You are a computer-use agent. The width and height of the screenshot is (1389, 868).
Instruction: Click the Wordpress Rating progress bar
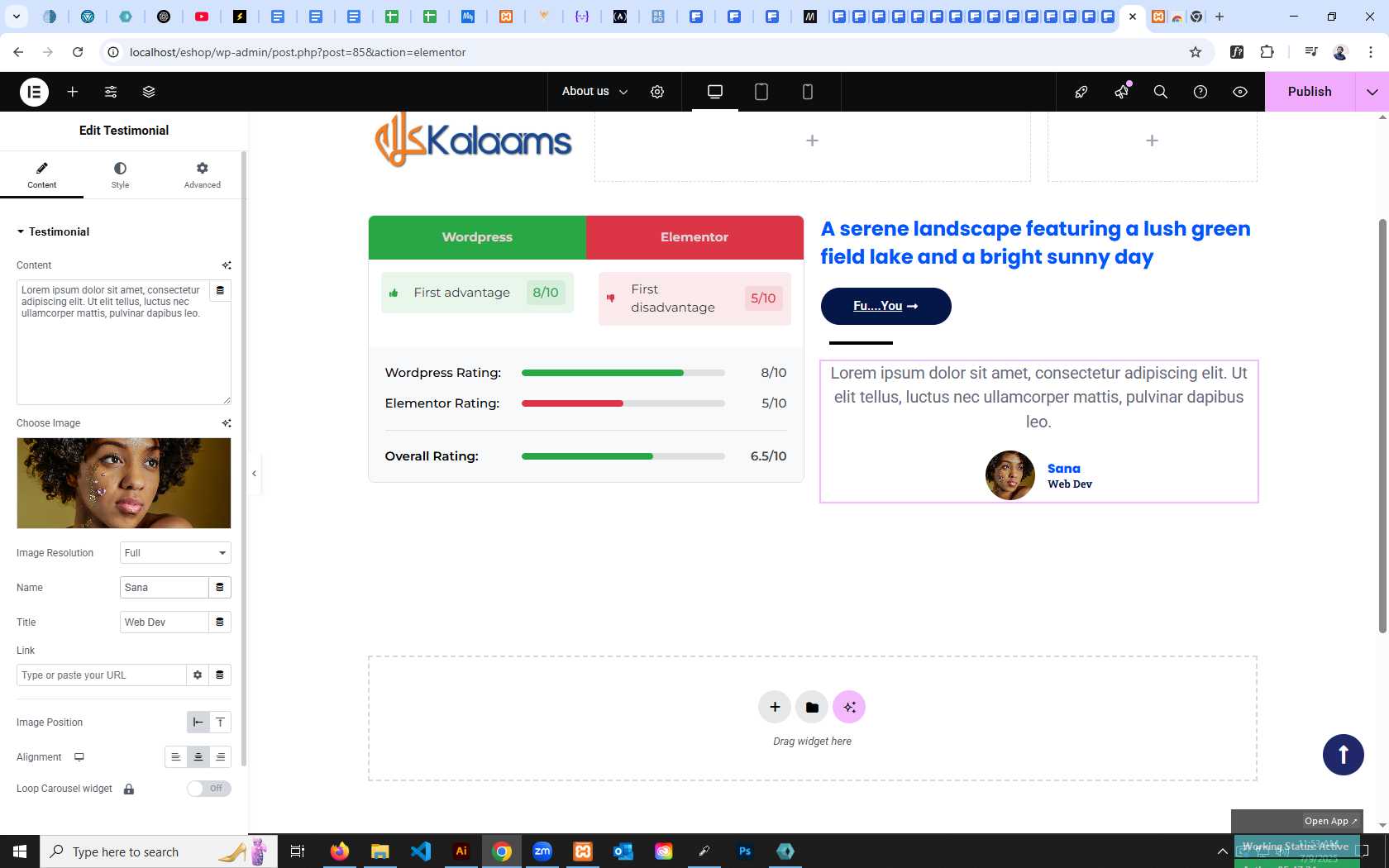point(623,373)
